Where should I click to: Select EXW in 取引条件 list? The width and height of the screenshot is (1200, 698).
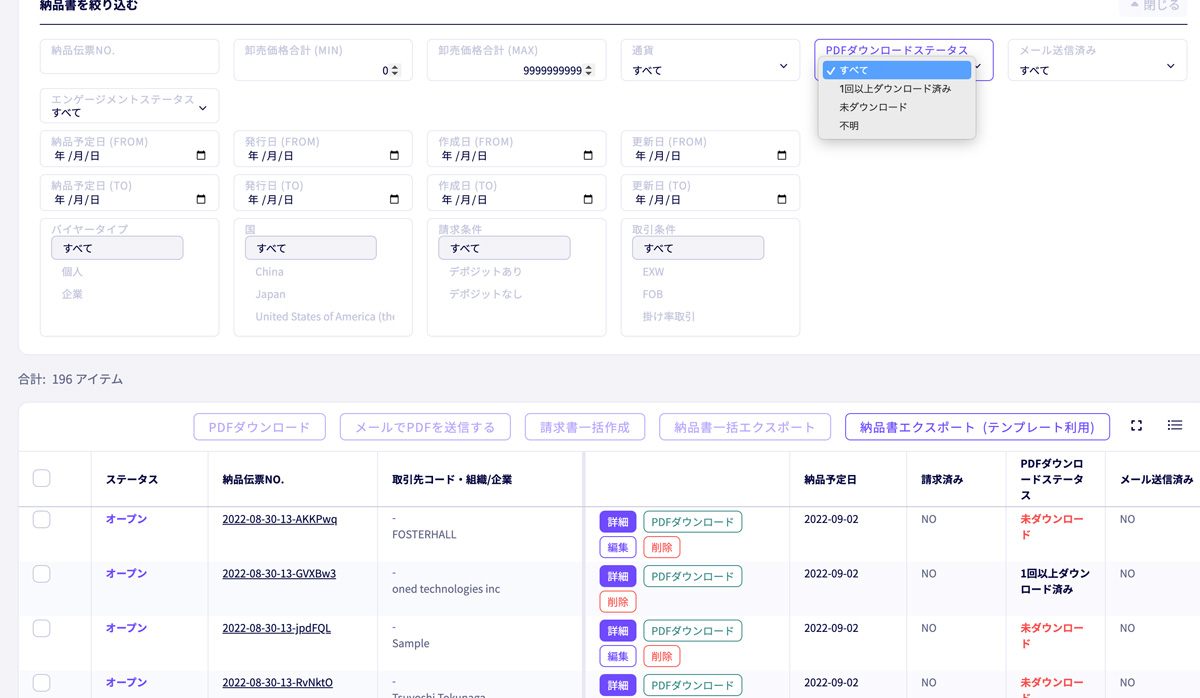(698, 271)
